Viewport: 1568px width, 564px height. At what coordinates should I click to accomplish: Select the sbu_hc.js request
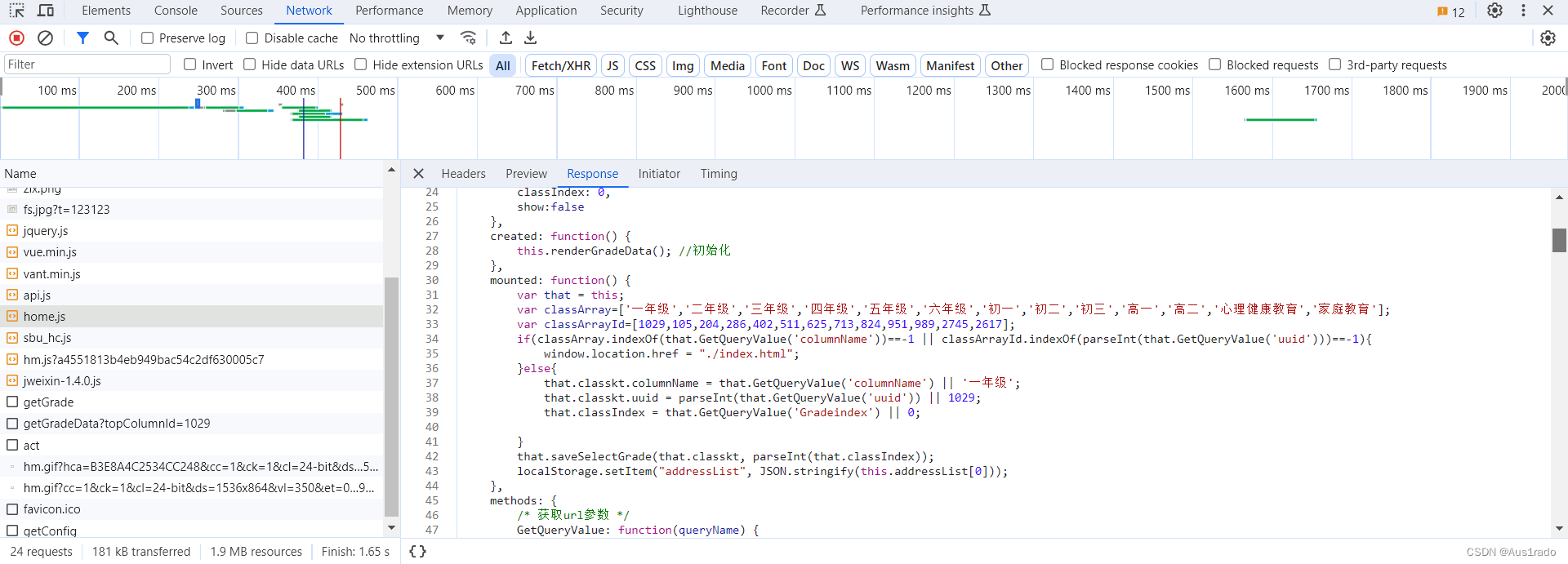192,338
